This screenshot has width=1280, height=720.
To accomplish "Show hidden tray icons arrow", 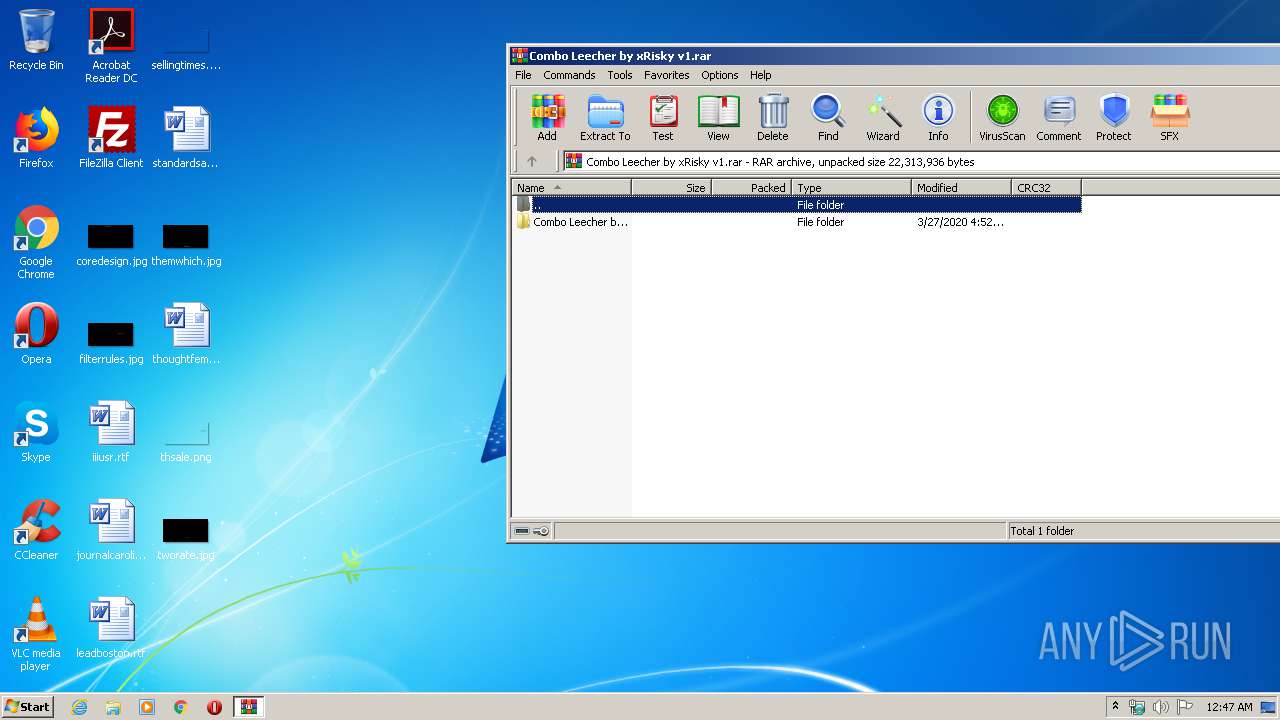I will pyautogui.click(x=1115, y=707).
